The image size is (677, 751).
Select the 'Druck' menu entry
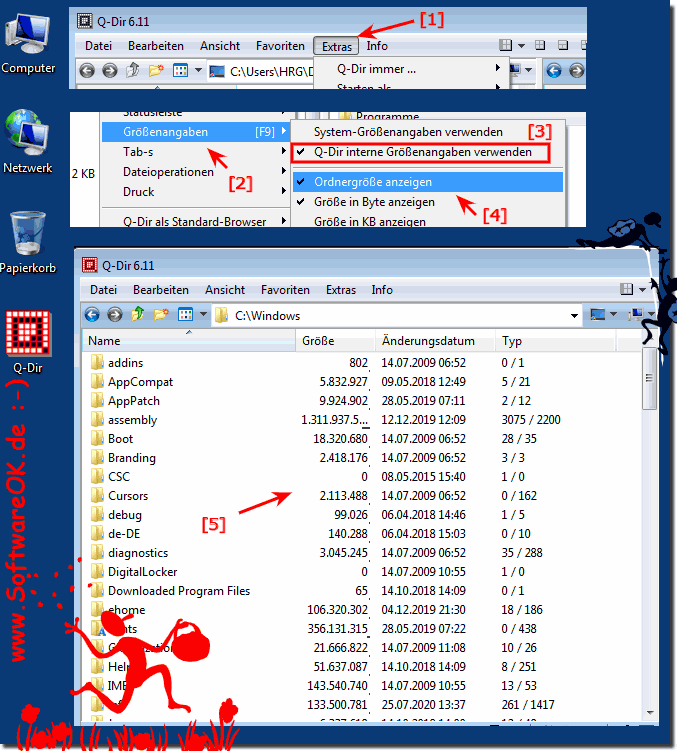click(x=195, y=192)
